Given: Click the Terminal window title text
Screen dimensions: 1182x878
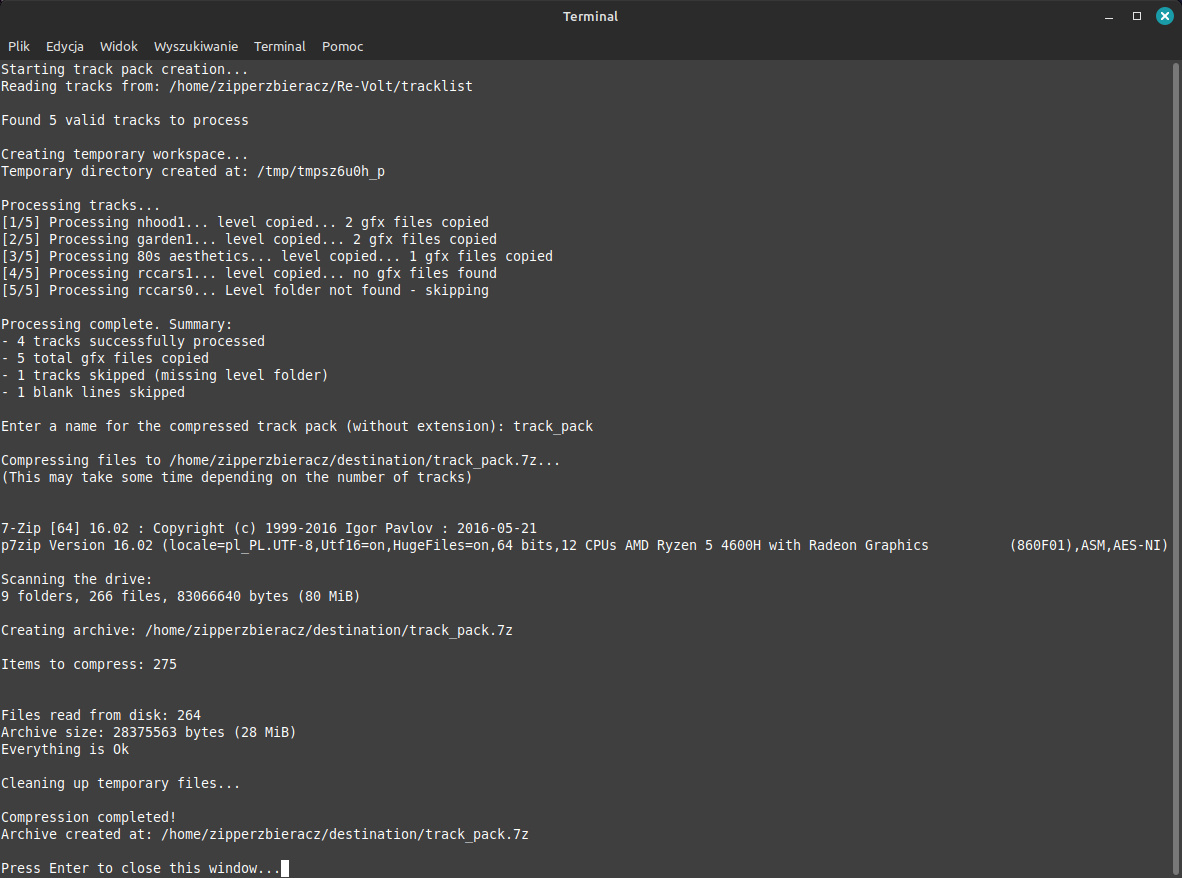Looking at the screenshot, I should (590, 17).
